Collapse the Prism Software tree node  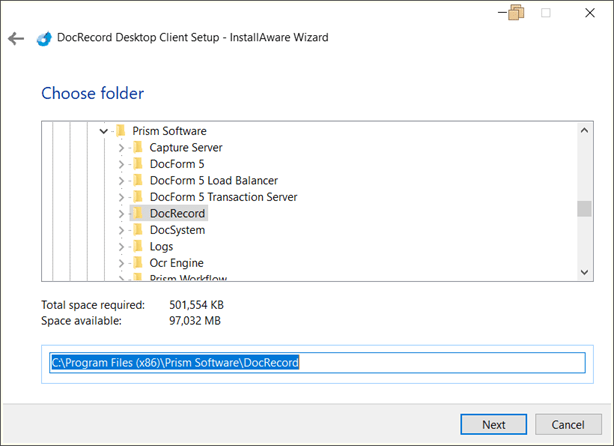pos(103,131)
